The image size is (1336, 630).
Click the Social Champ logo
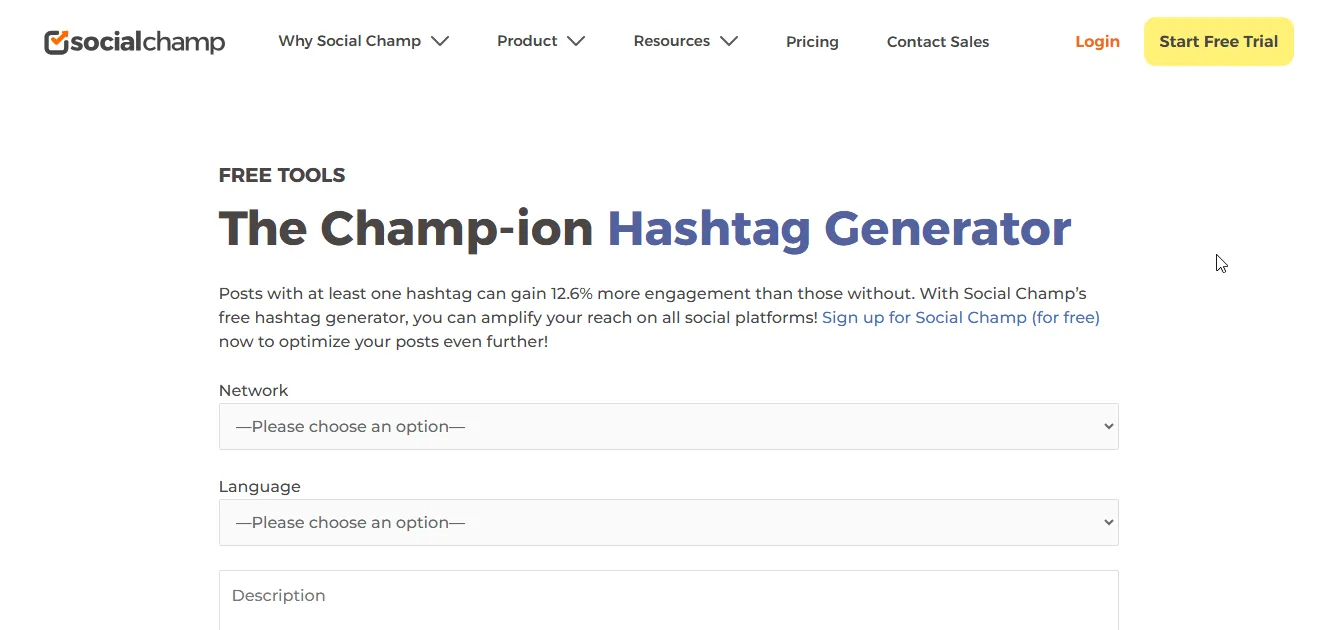click(135, 42)
